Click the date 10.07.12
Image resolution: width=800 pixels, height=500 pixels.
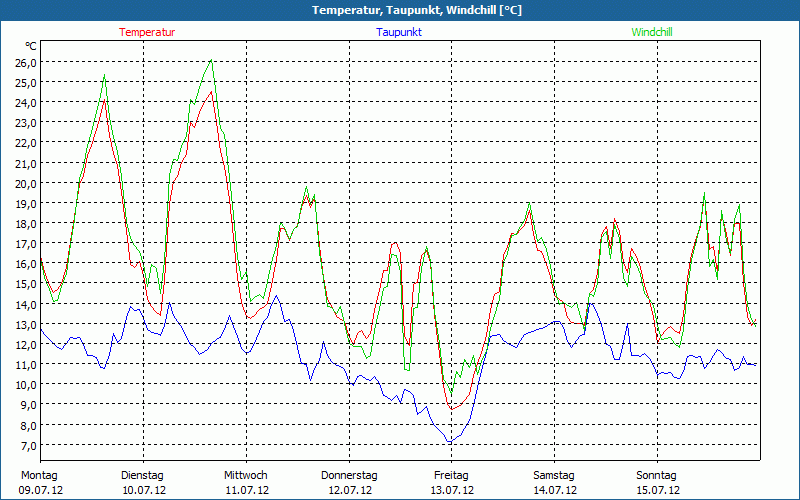tap(144, 490)
